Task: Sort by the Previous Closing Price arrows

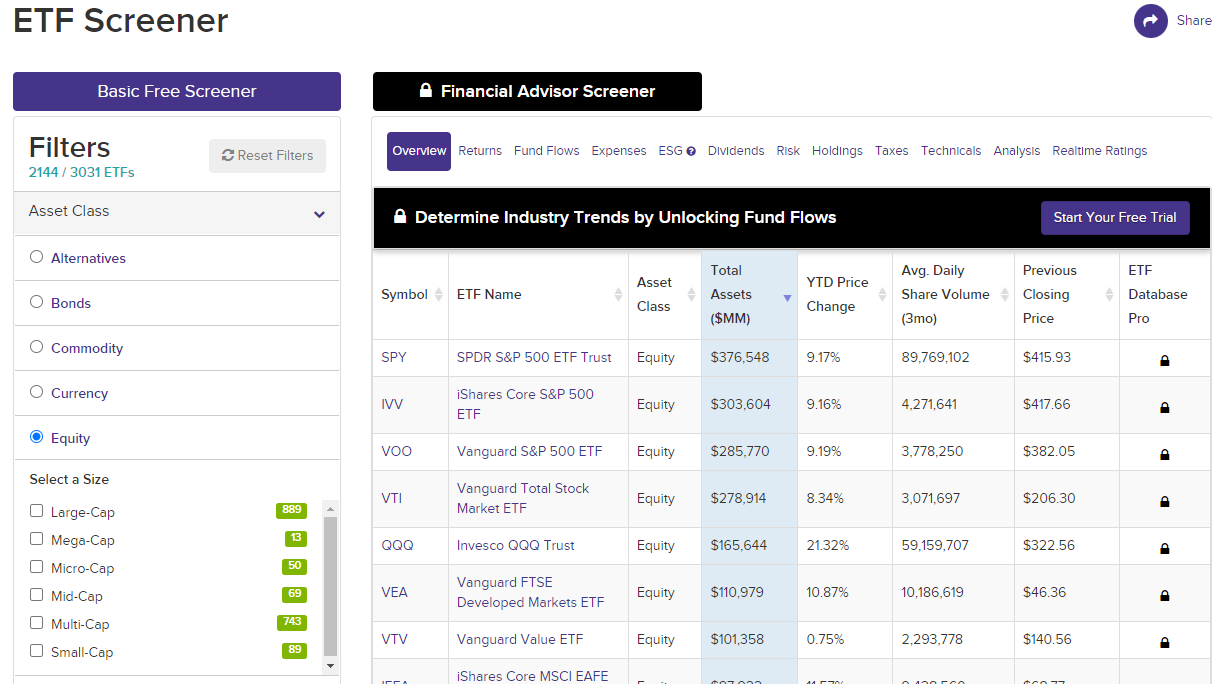Action: (1109, 294)
